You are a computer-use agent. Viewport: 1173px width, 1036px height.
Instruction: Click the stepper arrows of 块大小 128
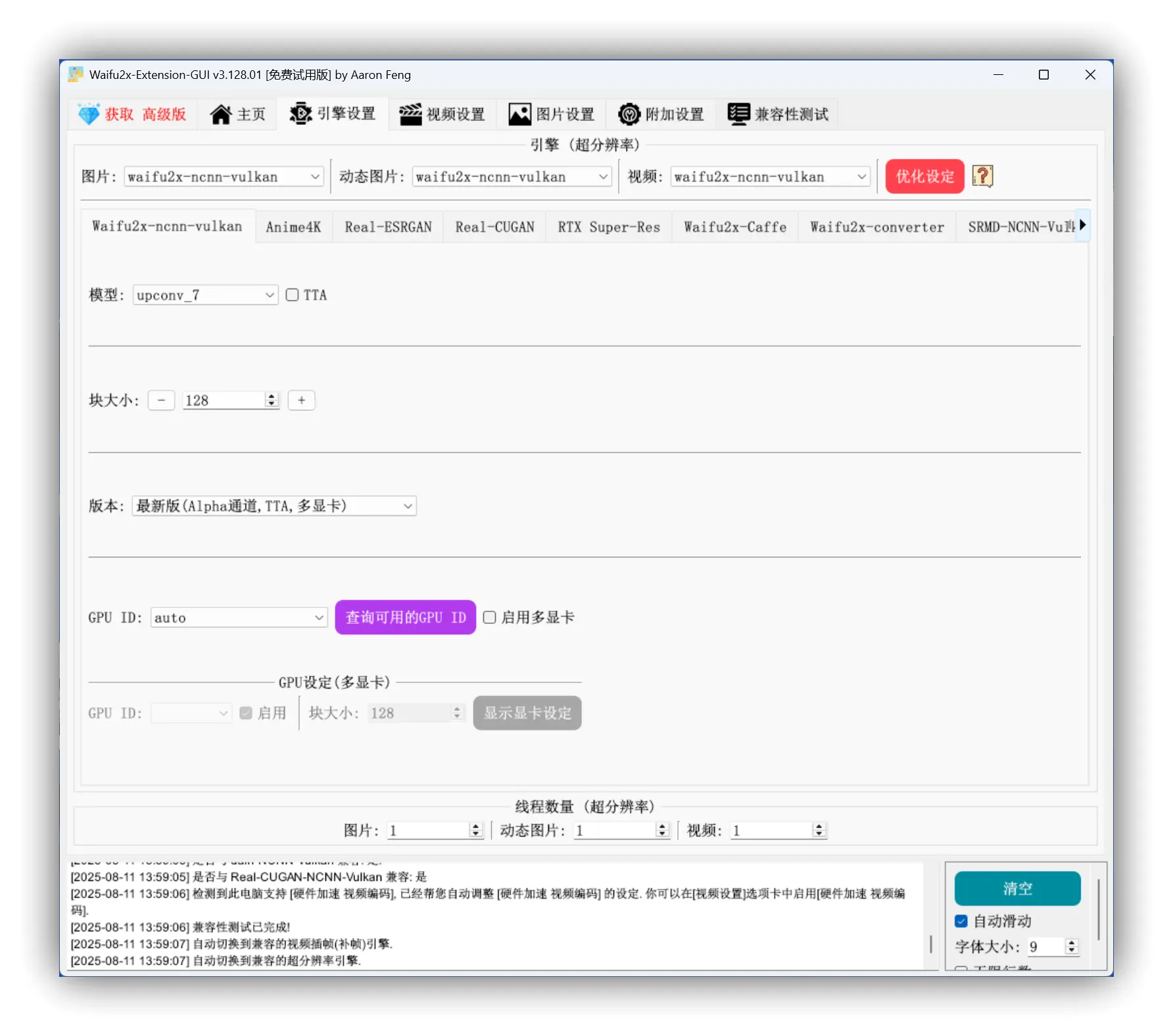(272, 400)
